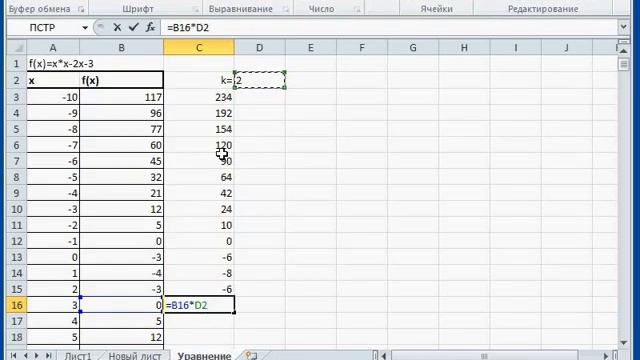
Task: Go to next sheet navigation arrow
Action: pos(37,356)
